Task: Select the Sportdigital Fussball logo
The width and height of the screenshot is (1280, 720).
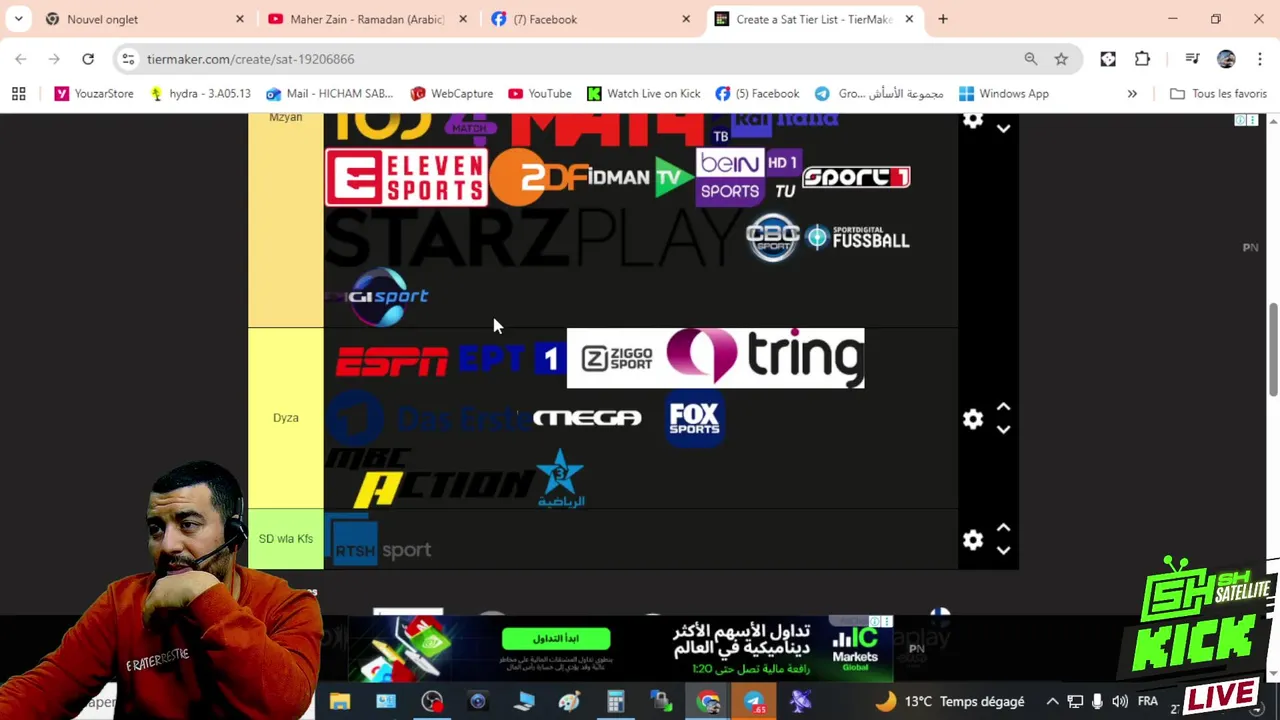Action: click(x=858, y=238)
